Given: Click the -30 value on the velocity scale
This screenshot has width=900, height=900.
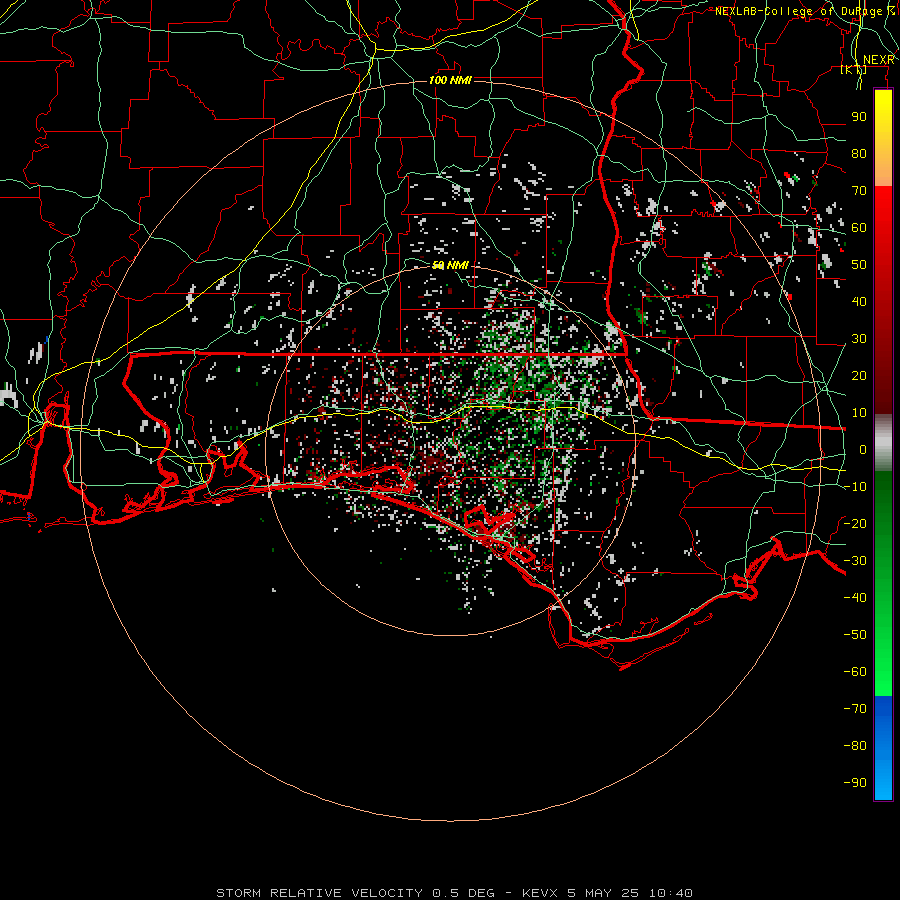Looking at the screenshot, I should (x=855, y=561).
